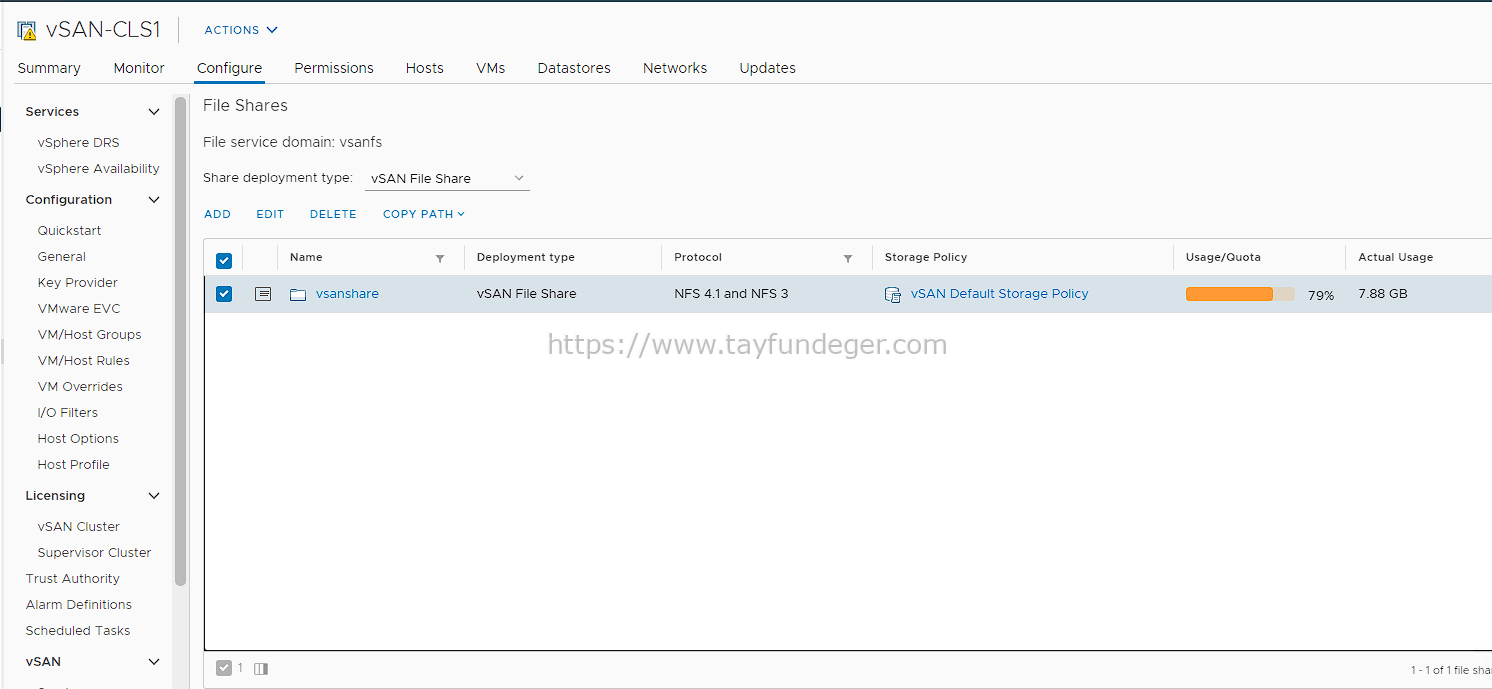
Task: Open Scheduled Tasks
Action: [78, 631]
